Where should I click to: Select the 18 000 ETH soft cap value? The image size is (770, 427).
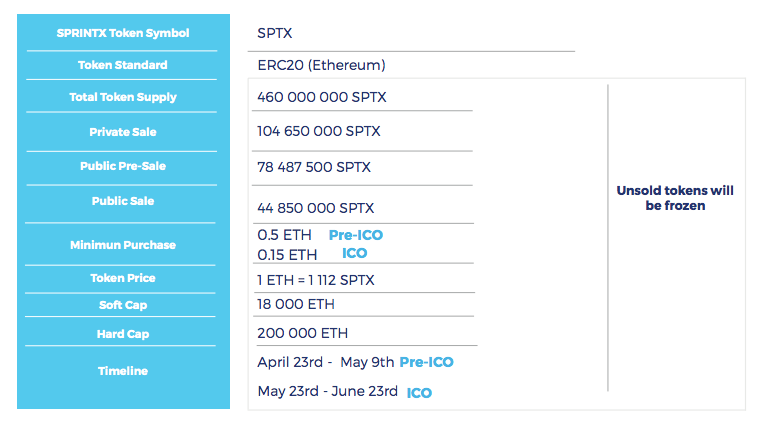[296, 304]
